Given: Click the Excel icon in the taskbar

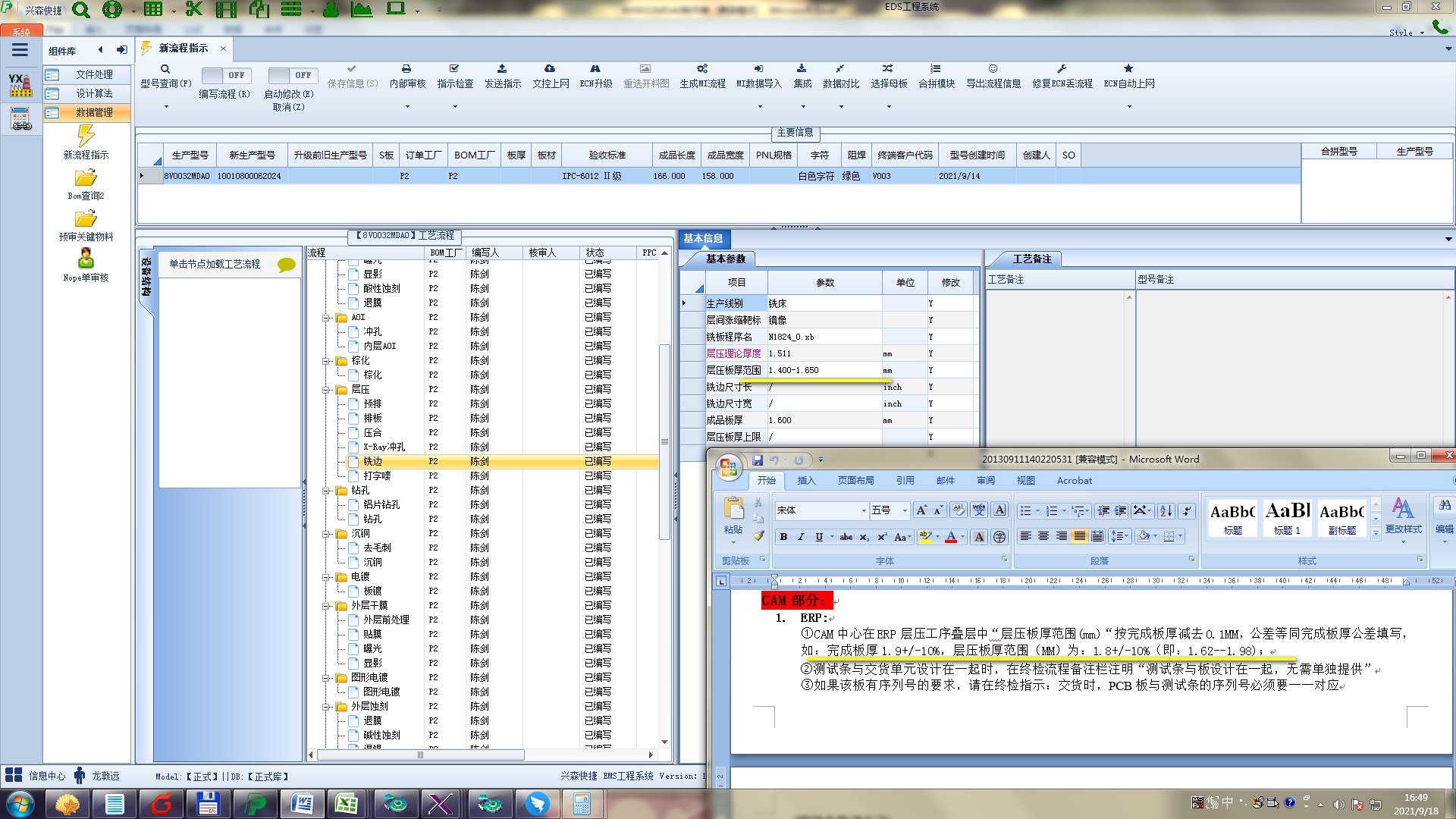Looking at the screenshot, I should (347, 803).
